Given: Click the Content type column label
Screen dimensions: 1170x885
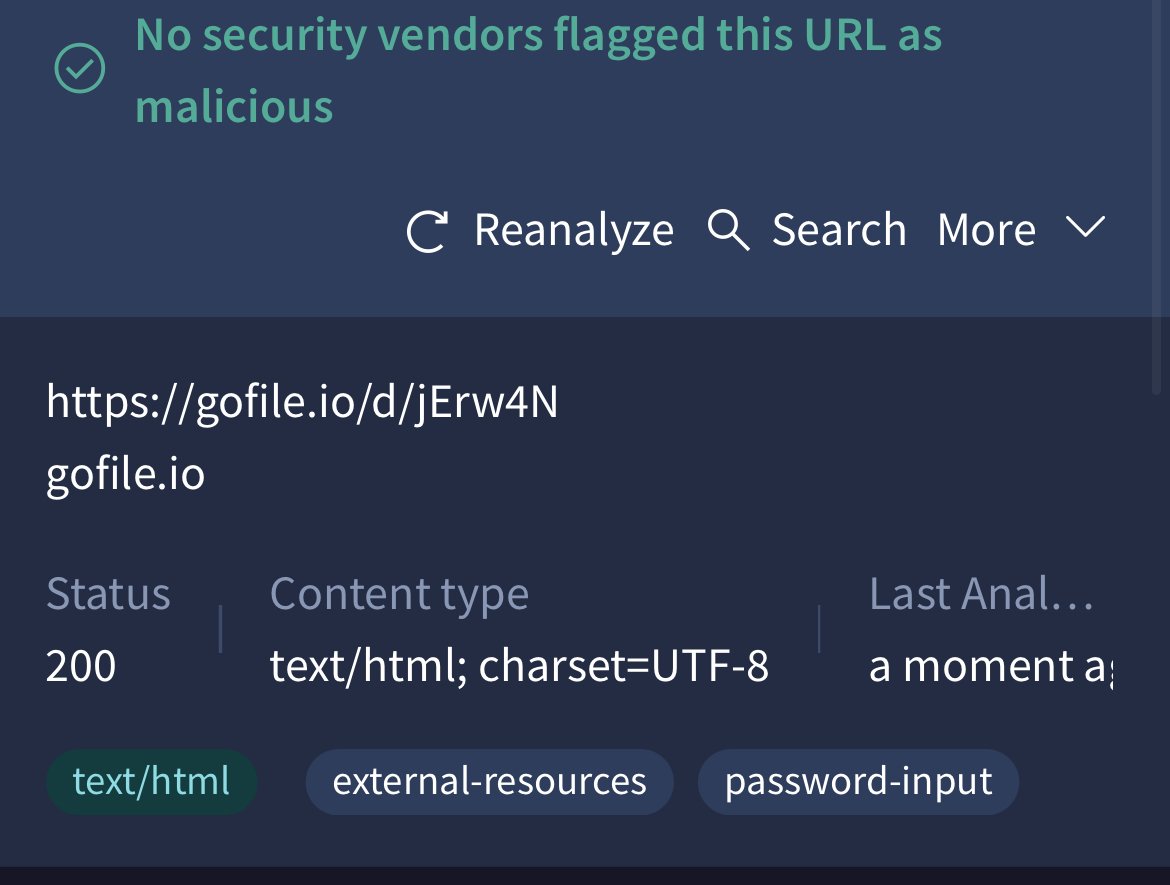Looking at the screenshot, I should (399, 594).
